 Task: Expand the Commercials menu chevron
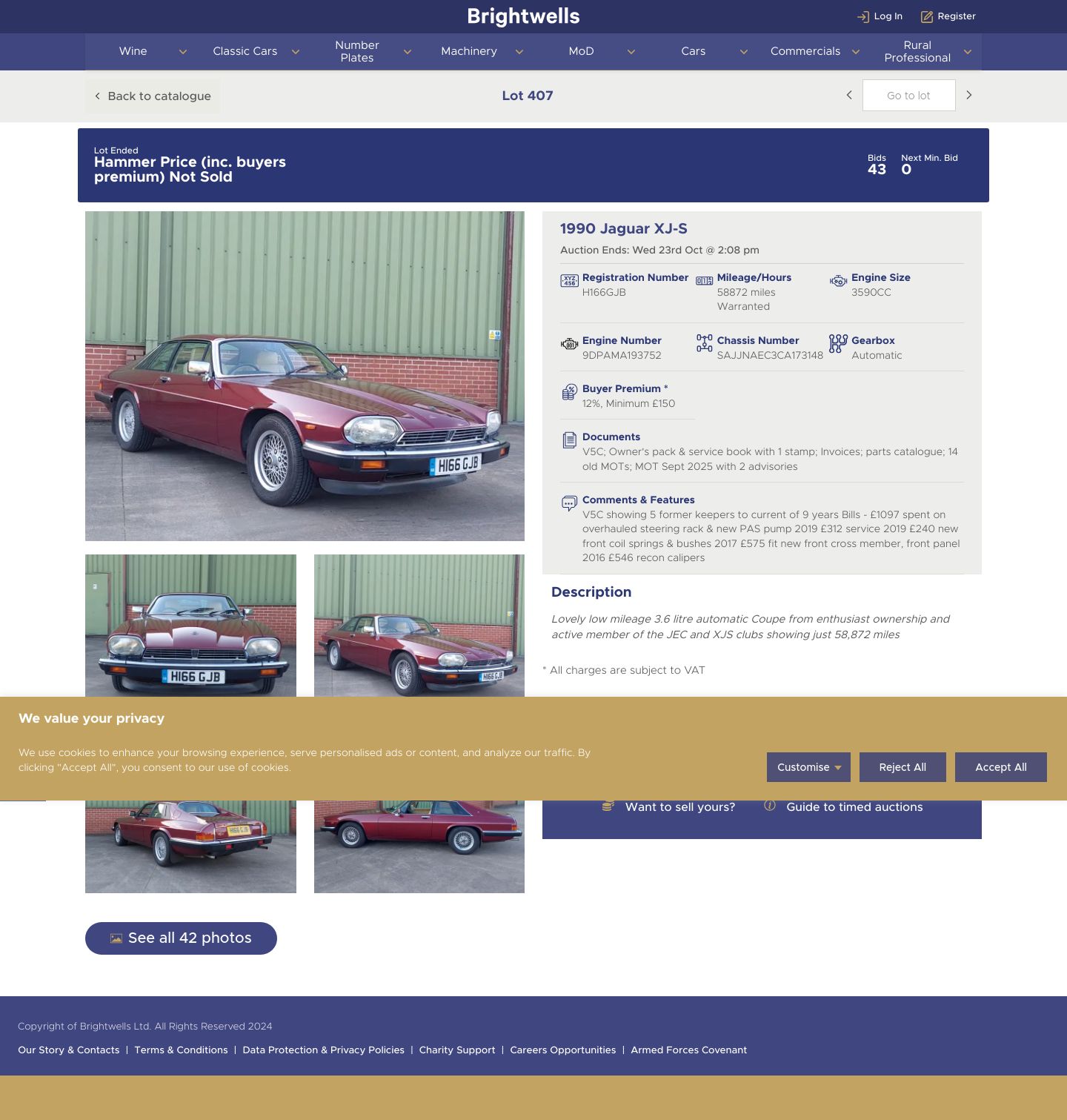[855, 52]
